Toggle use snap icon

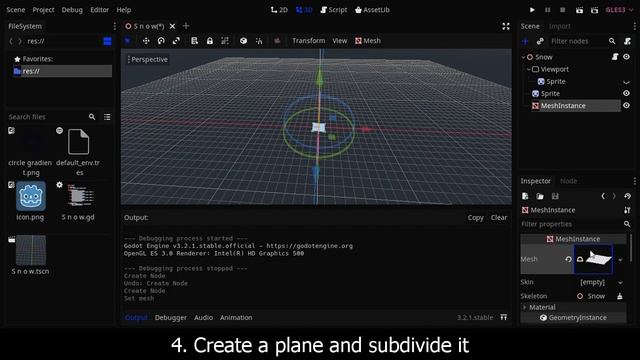(x=259, y=41)
